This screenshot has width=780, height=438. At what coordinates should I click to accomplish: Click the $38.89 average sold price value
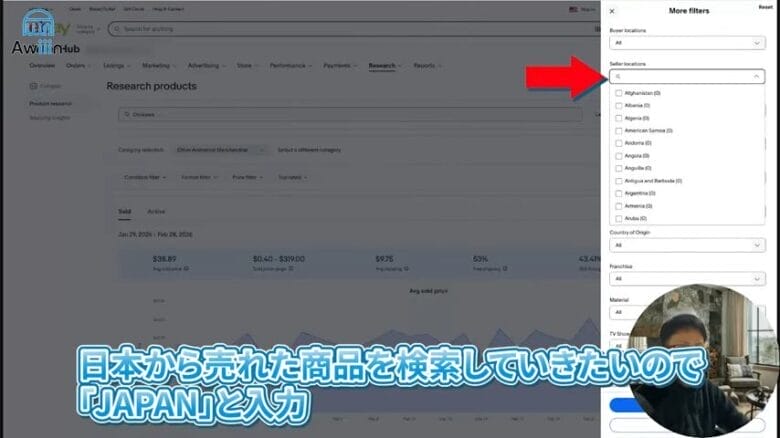tap(164, 259)
